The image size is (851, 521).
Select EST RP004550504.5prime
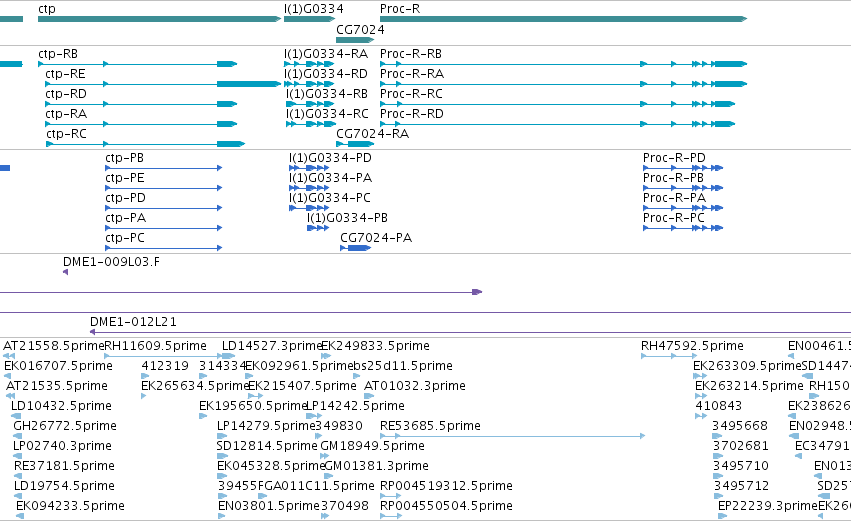pyautogui.click(x=446, y=507)
